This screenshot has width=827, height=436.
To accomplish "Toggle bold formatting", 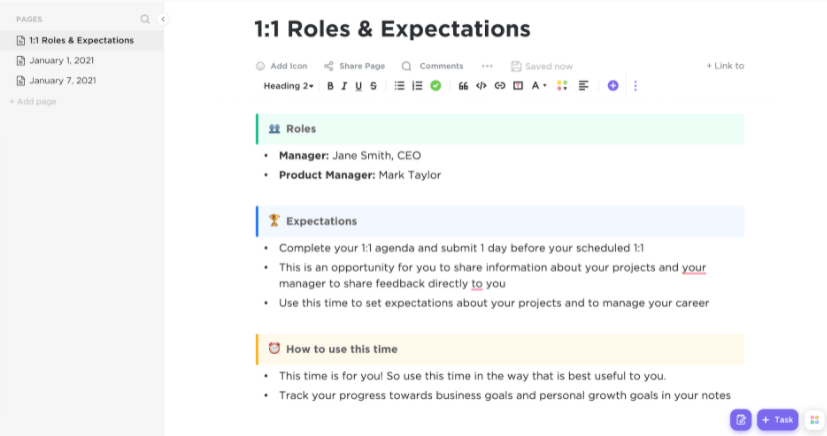I will pos(331,86).
